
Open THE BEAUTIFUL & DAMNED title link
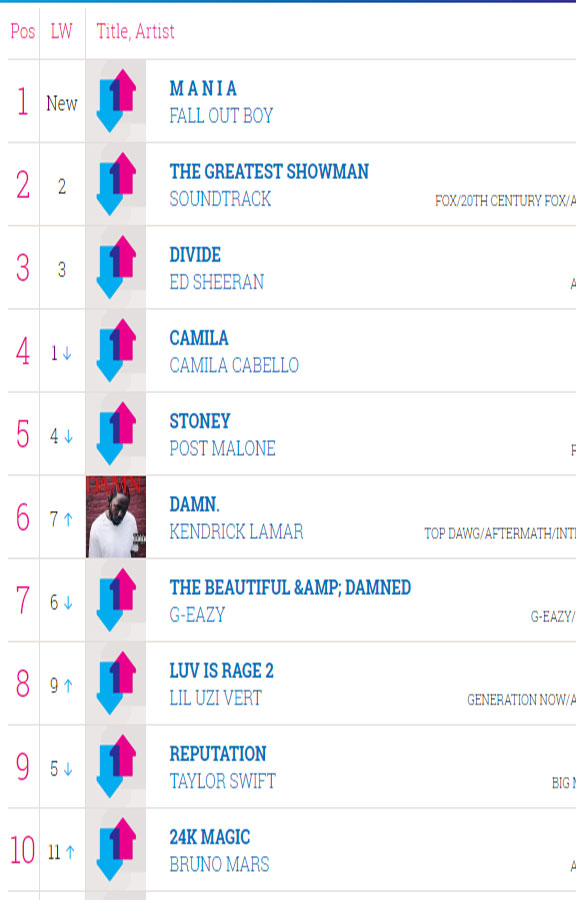[290, 588]
